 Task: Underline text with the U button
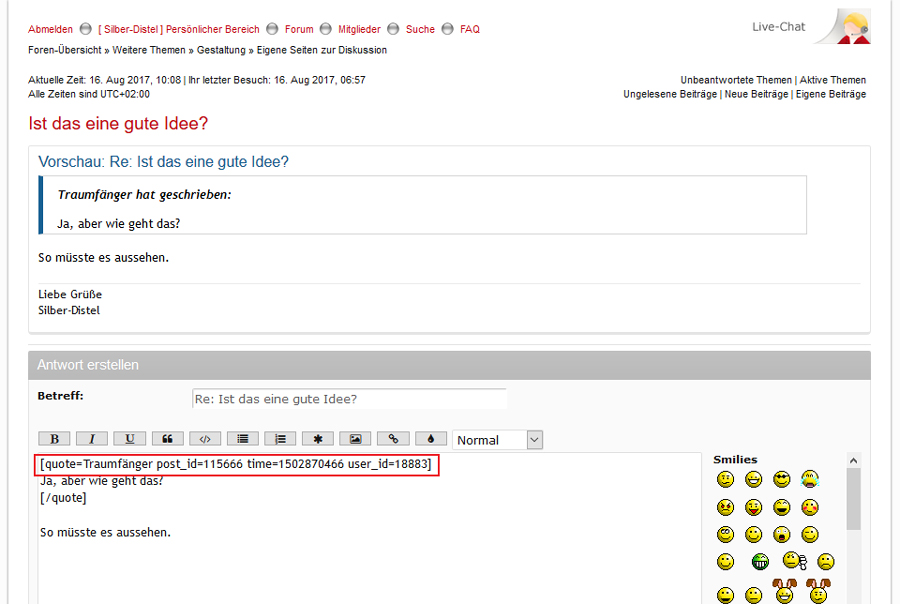130,439
